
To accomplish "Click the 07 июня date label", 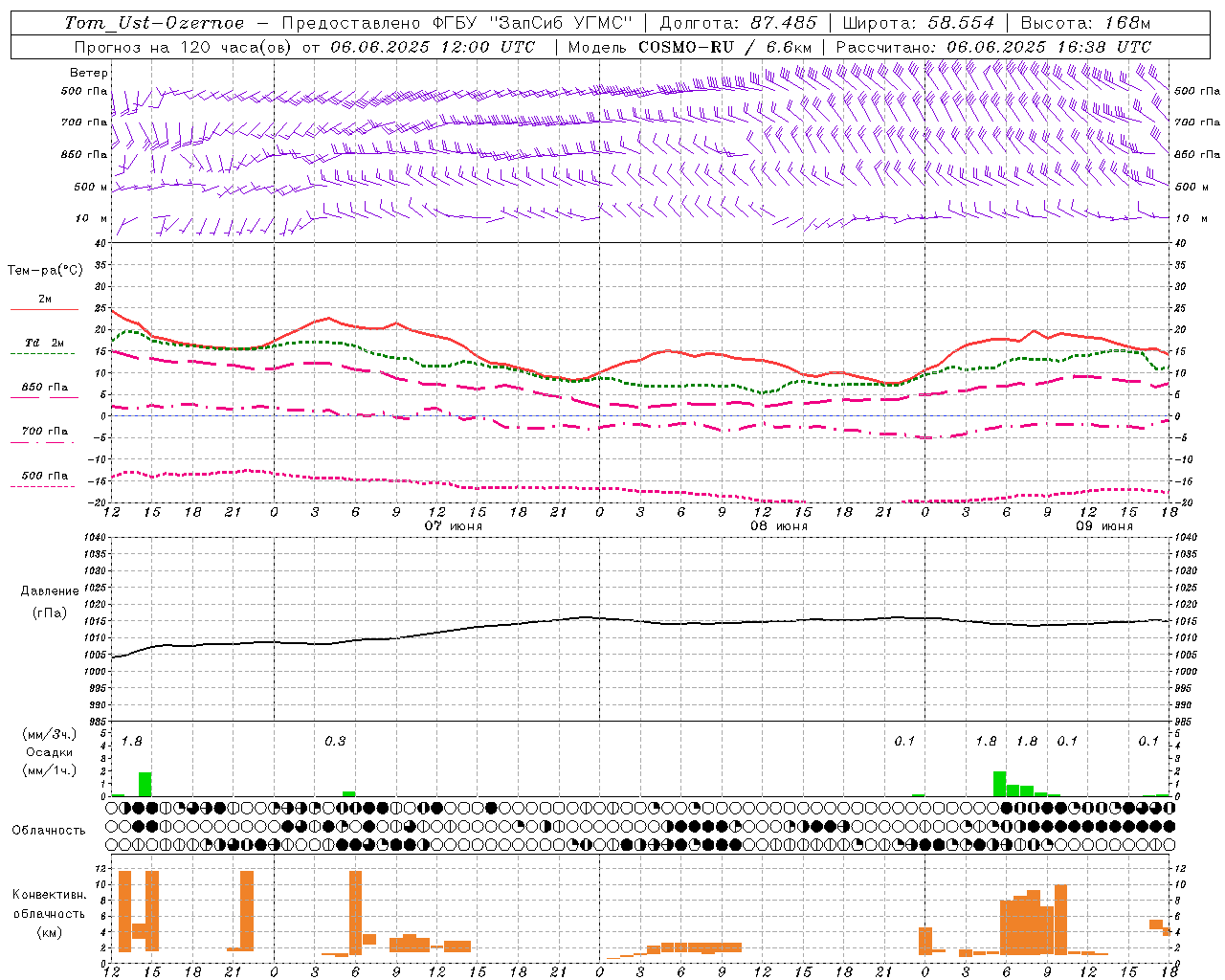I will (454, 526).
